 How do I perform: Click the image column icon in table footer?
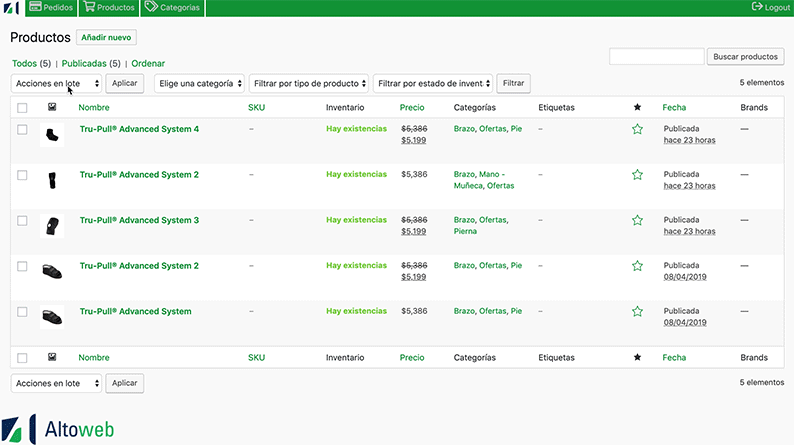(52, 357)
